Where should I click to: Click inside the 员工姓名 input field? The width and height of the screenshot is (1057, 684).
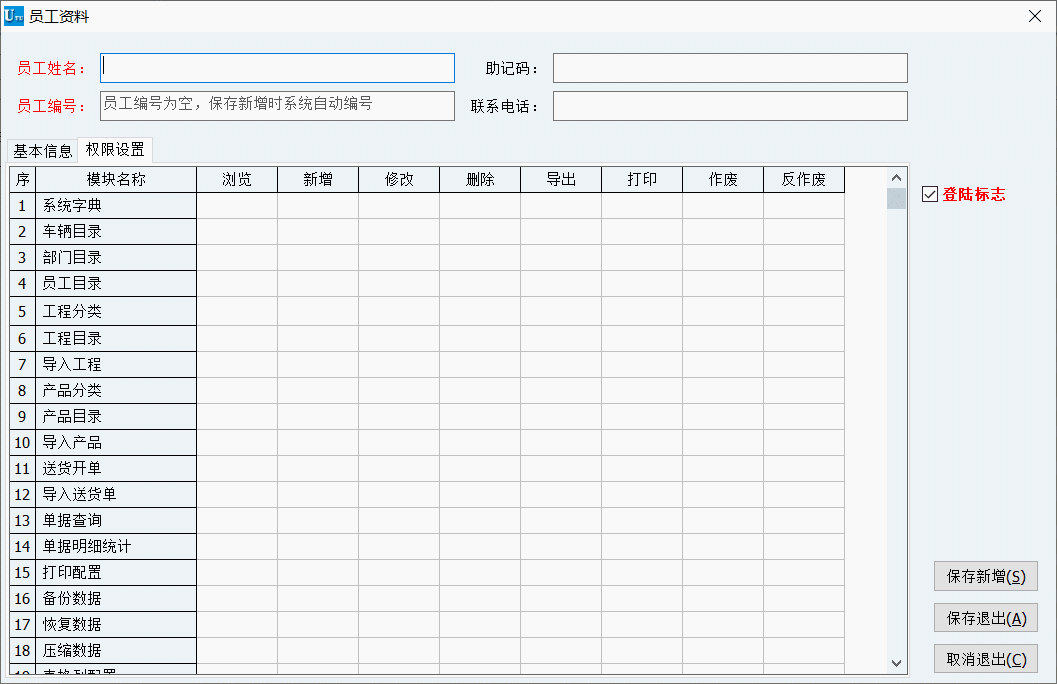click(x=277, y=67)
